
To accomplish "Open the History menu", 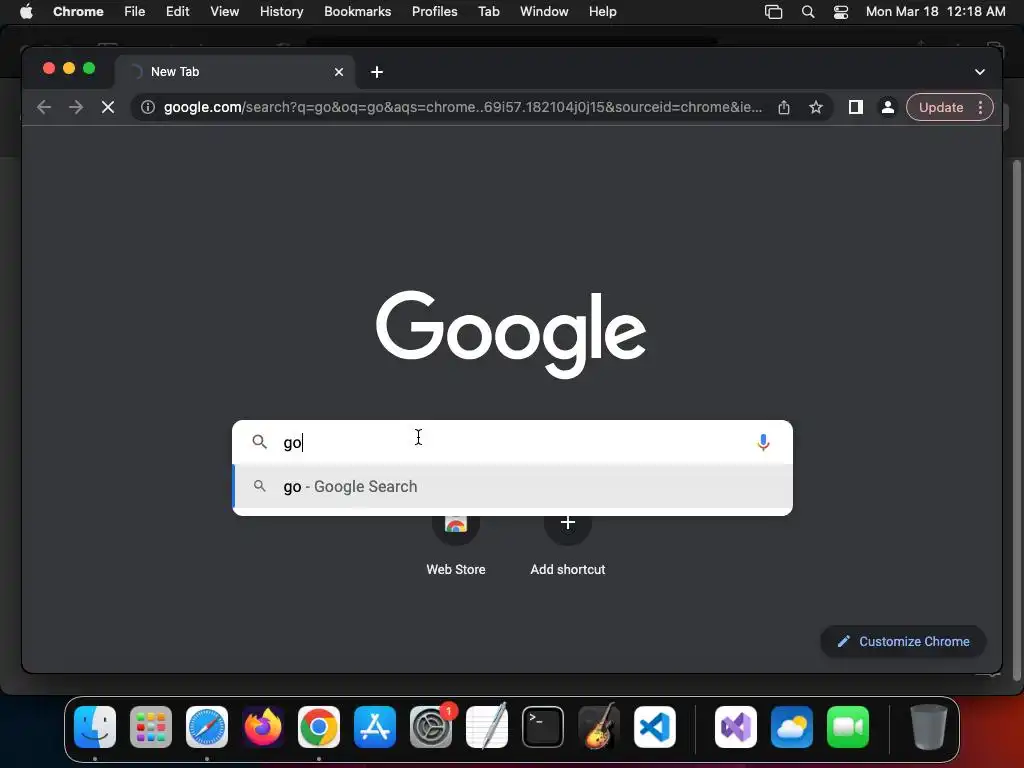I will tap(281, 11).
